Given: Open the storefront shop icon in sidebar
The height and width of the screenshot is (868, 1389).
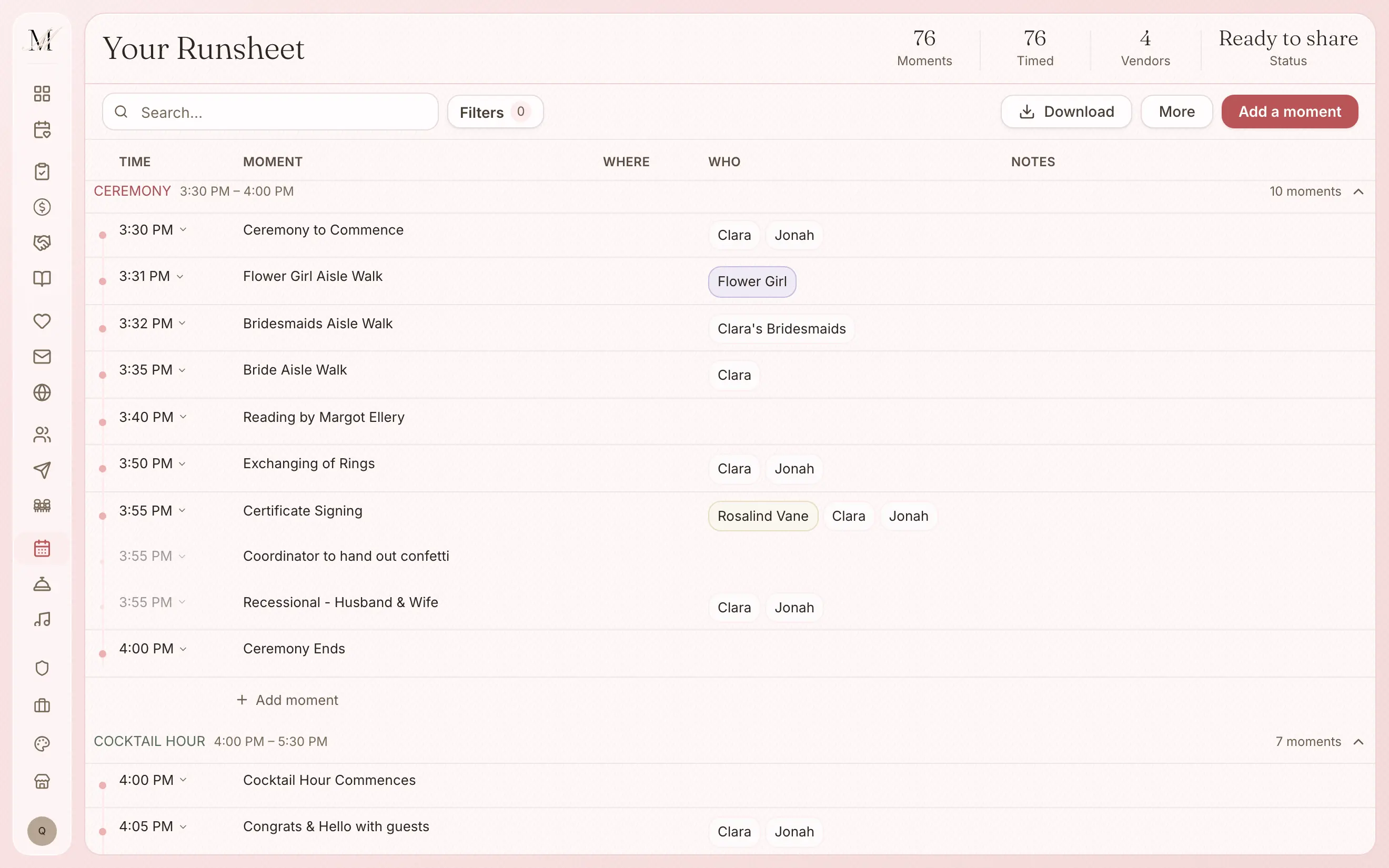Looking at the screenshot, I should (x=42, y=781).
